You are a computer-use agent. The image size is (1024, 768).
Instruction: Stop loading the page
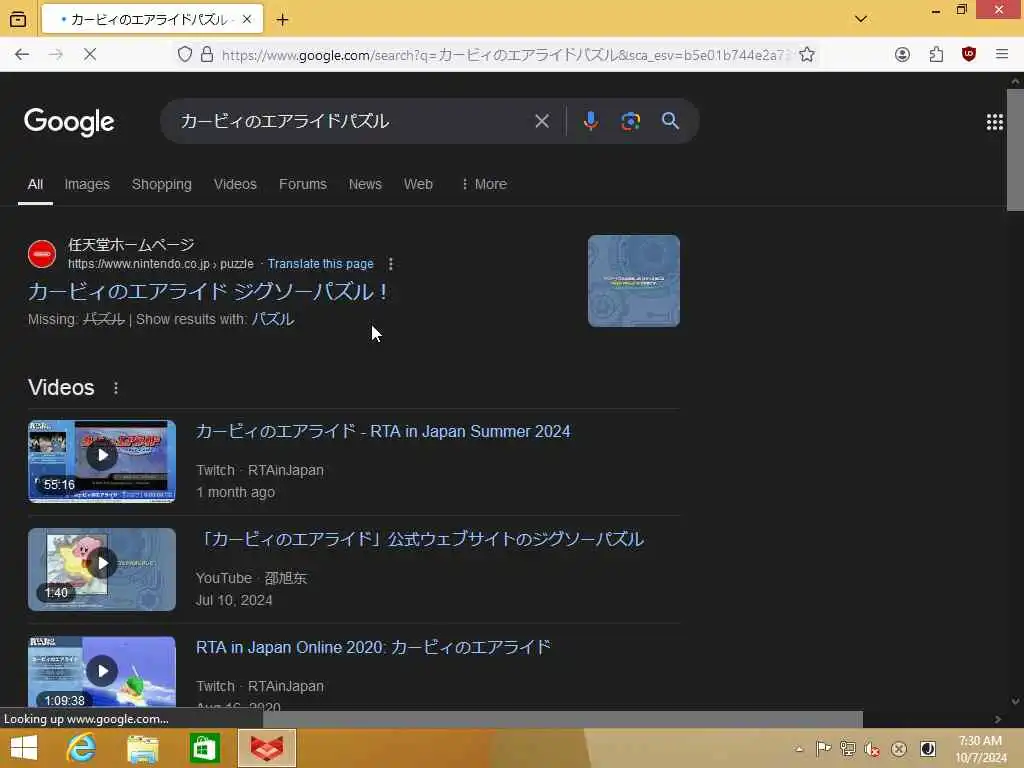click(90, 54)
